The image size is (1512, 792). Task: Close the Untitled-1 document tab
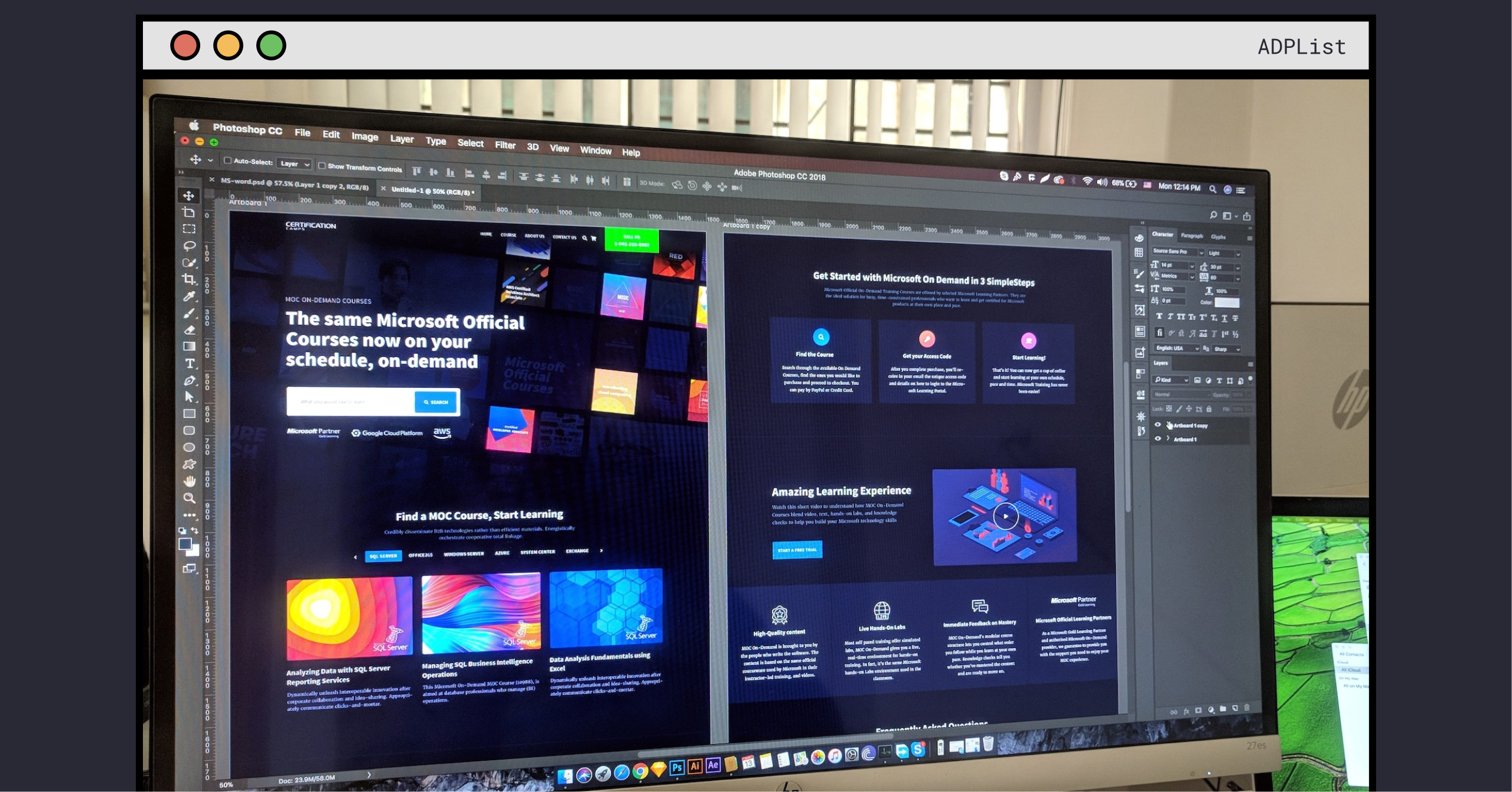pos(383,188)
